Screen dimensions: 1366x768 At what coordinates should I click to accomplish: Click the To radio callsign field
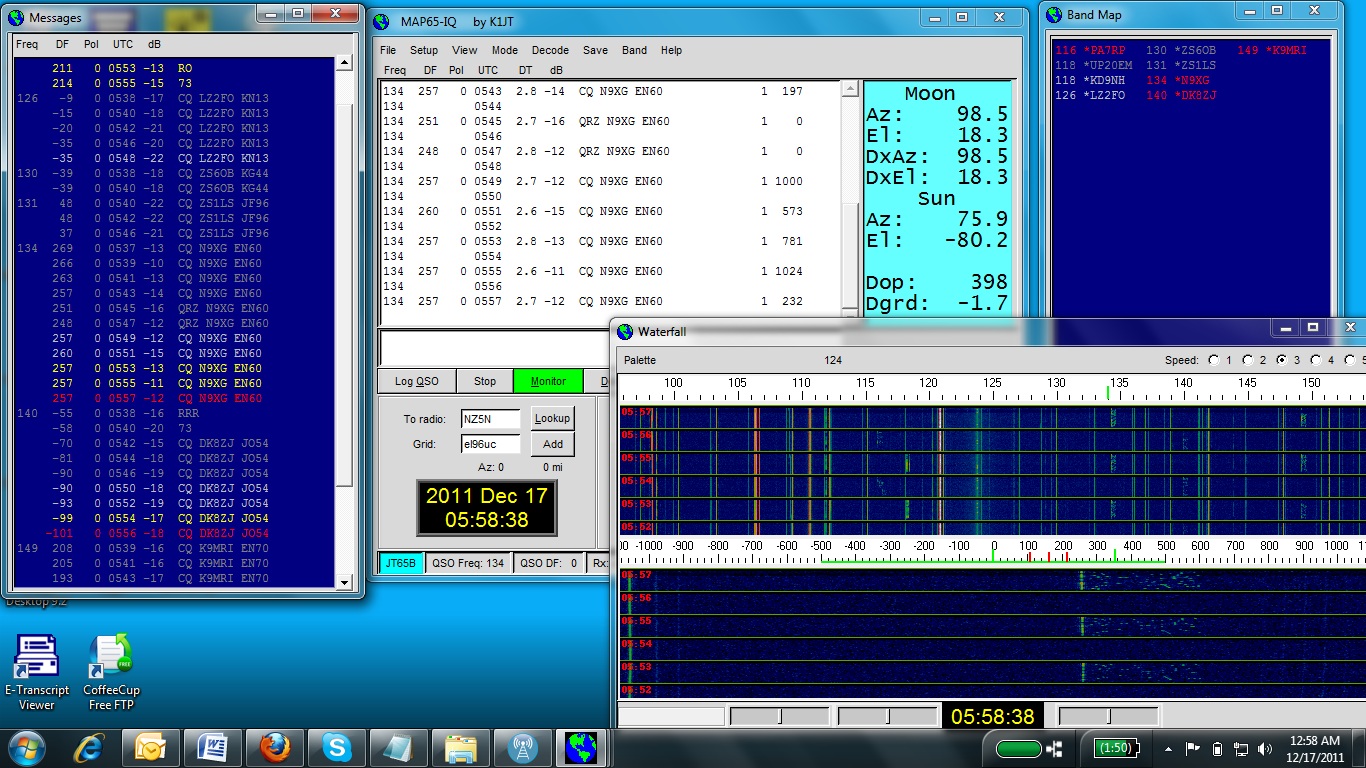[x=490, y=419]
